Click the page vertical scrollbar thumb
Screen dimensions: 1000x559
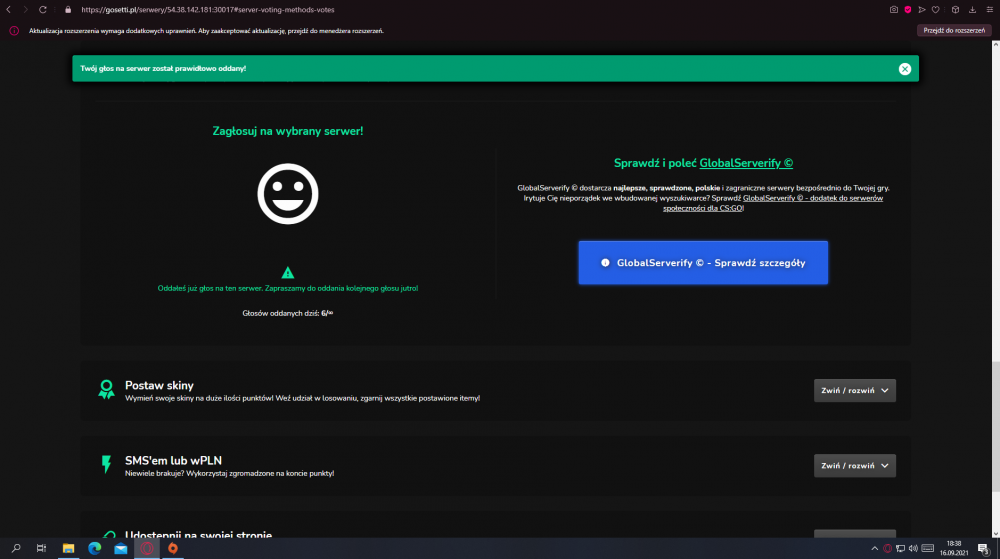(996, 426)
